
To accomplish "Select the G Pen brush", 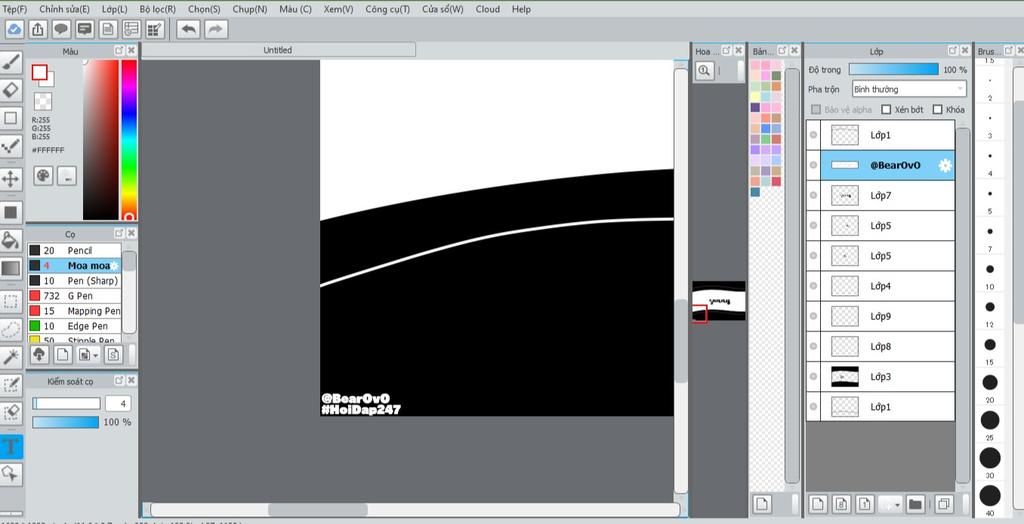I will [x=74, y=295].
